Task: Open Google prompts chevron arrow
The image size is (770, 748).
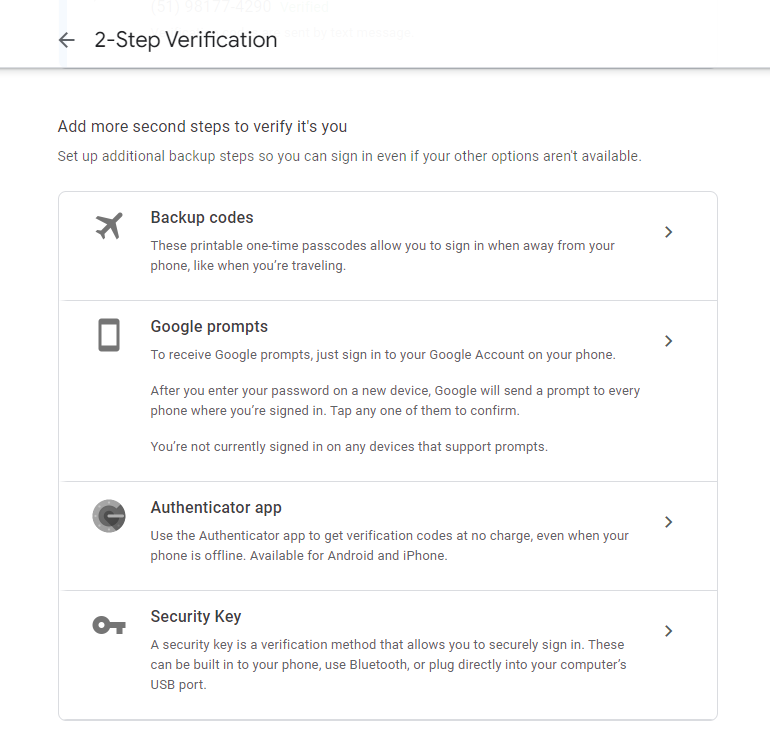Action: (x=669, y=341)
